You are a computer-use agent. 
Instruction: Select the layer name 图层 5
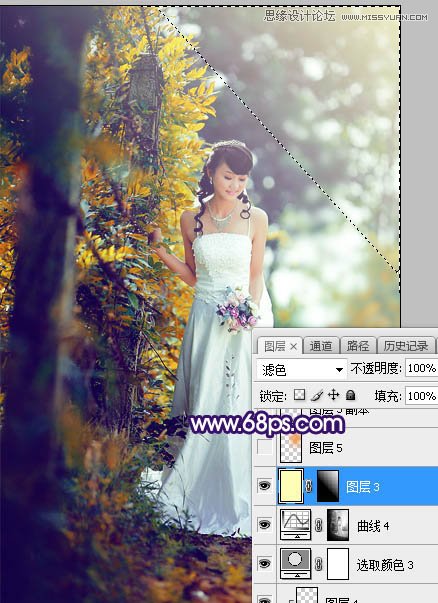(325, 448)
